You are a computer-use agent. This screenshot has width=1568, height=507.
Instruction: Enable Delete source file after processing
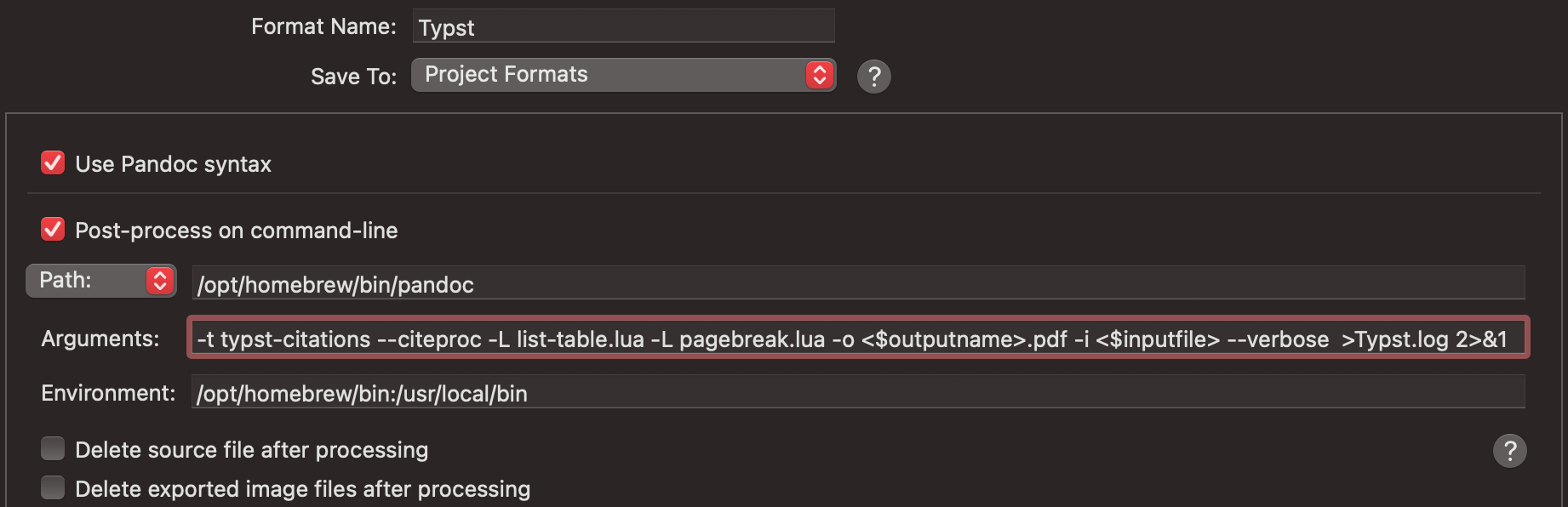tap(53, 448)
